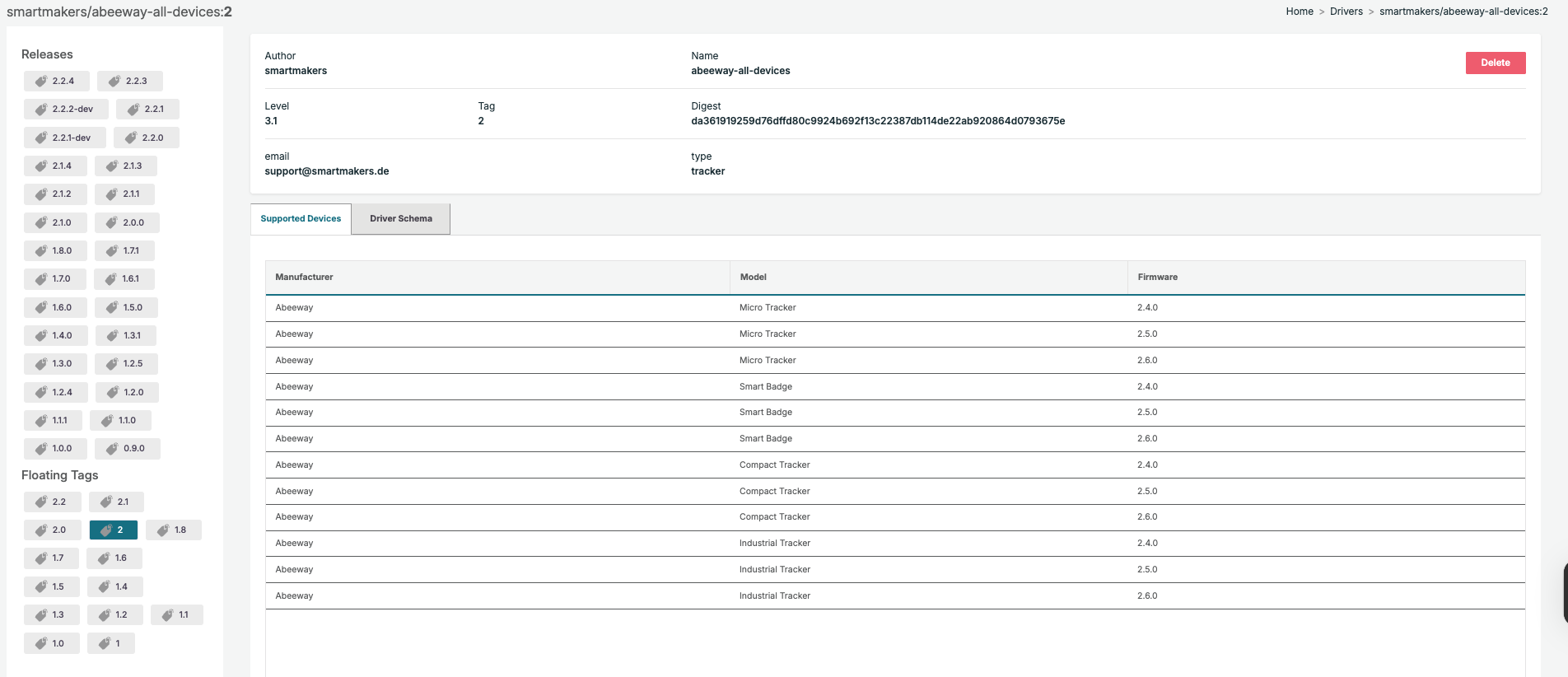Choose release 1.7.0

pyautogui.click(x=55, y=278)
